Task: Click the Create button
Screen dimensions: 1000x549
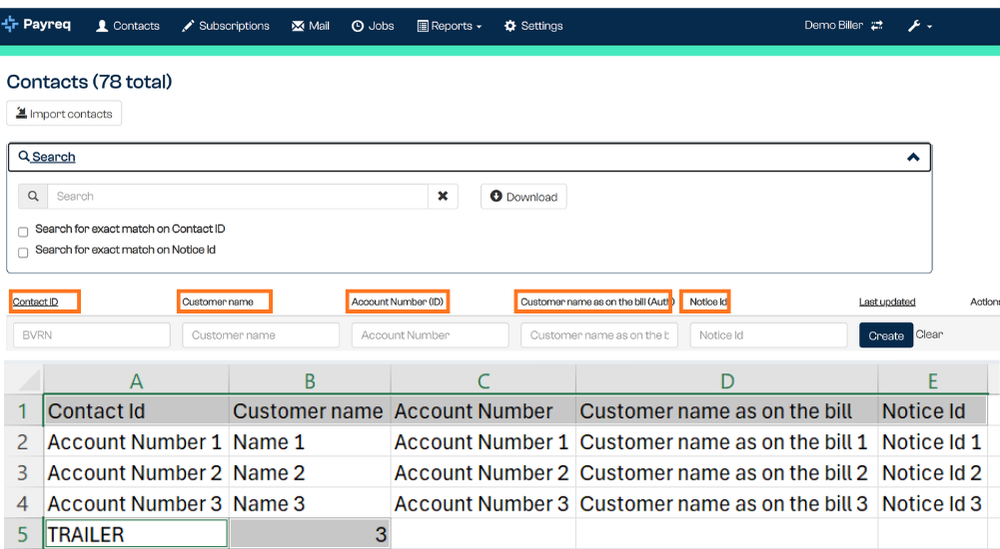Action: point(886,335)
